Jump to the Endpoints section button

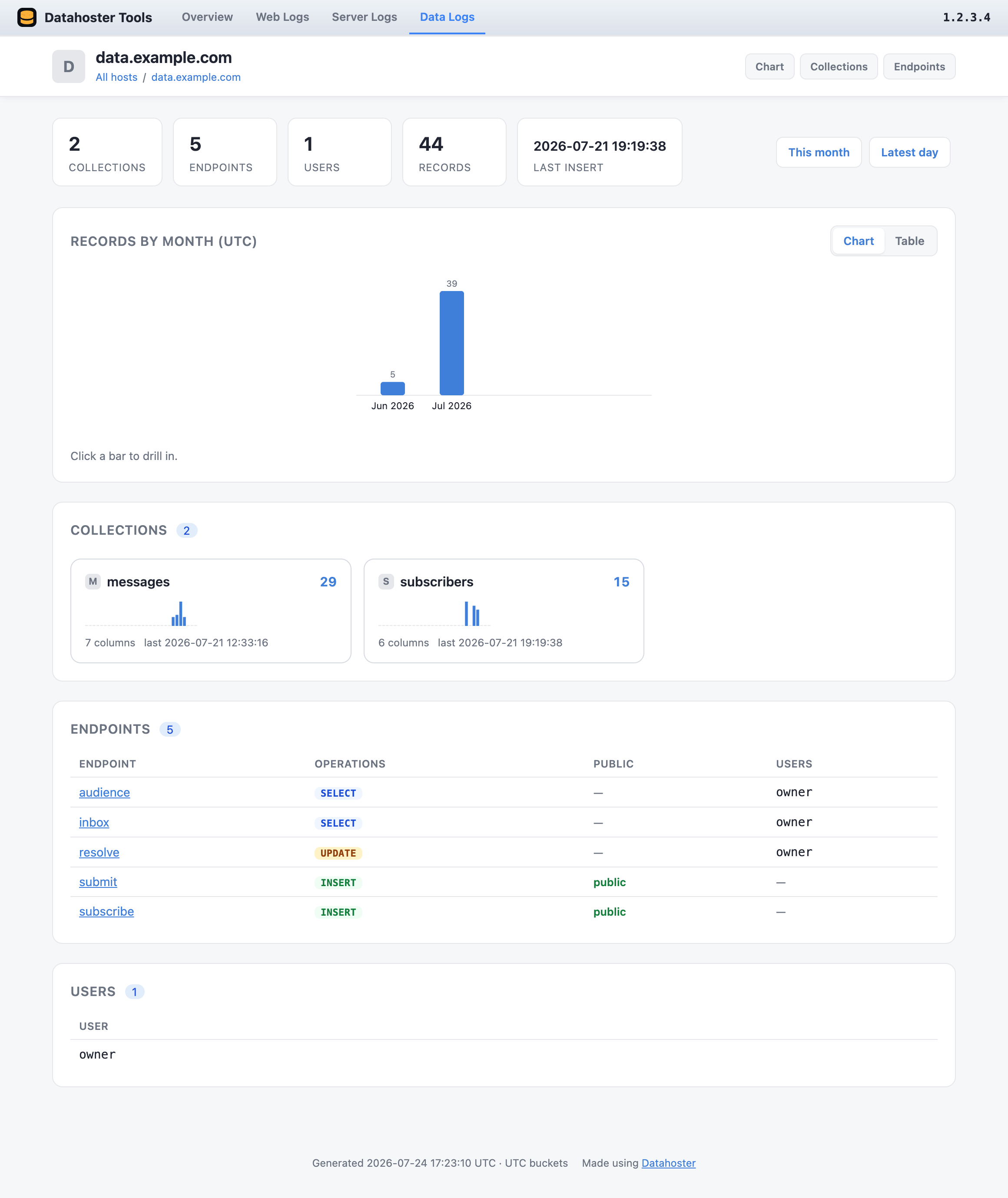pyautogui.click(x=919, y=67)
